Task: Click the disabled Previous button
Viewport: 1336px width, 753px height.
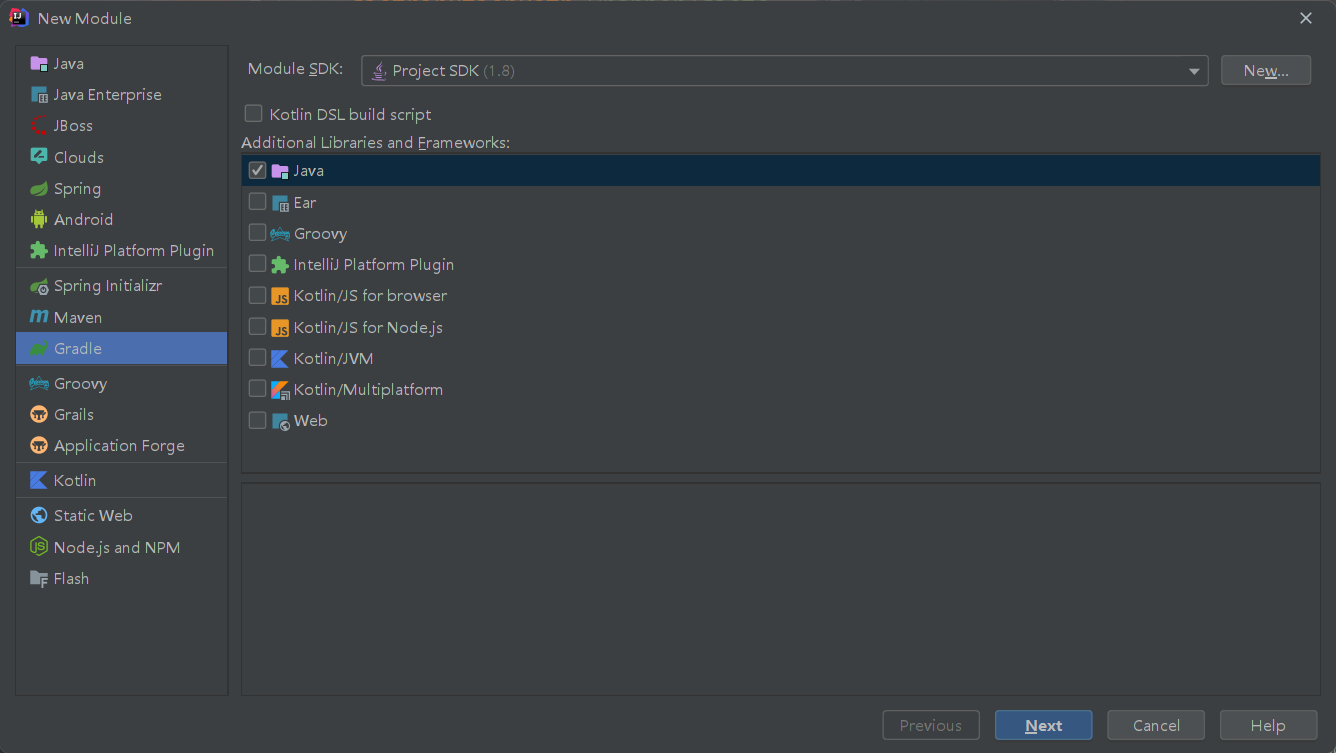Action: point(930,726)
